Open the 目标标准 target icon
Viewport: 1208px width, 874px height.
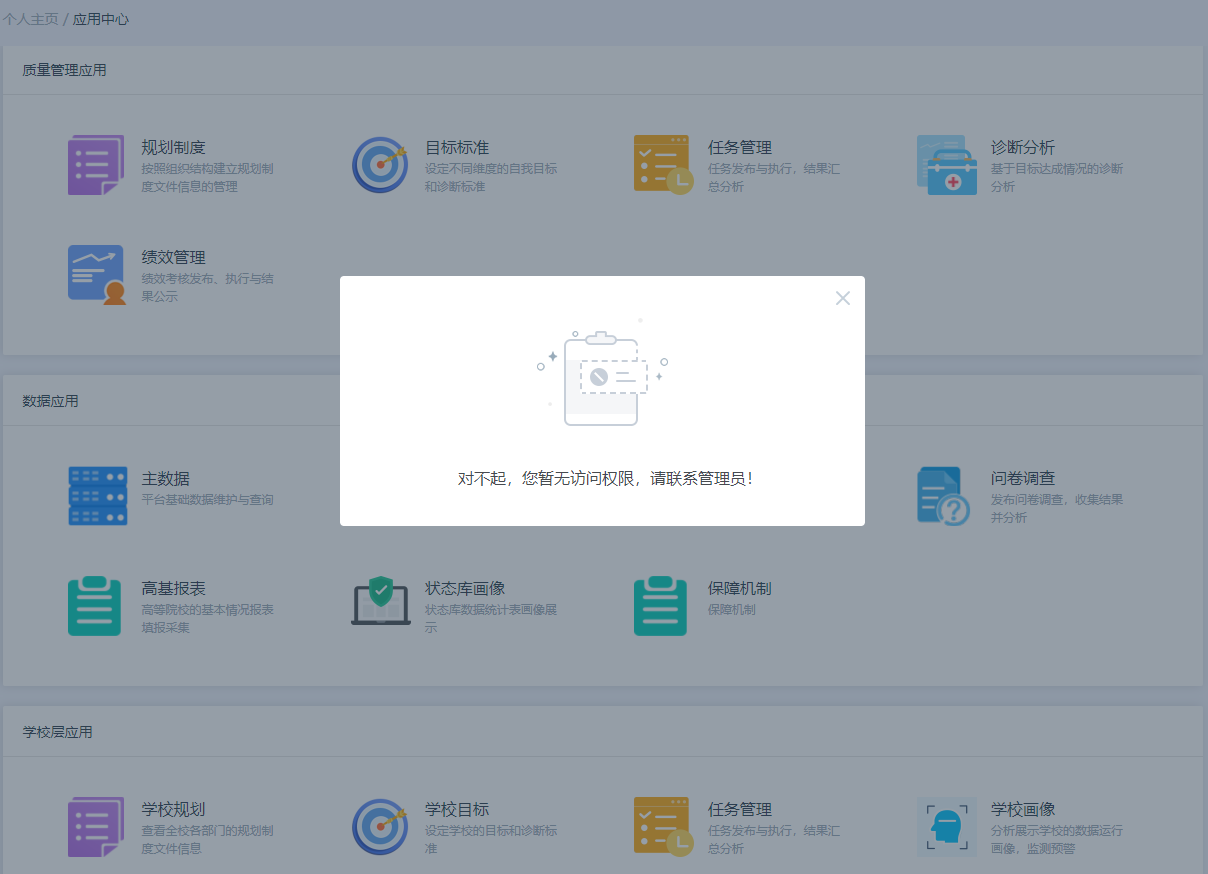(380, 165)
